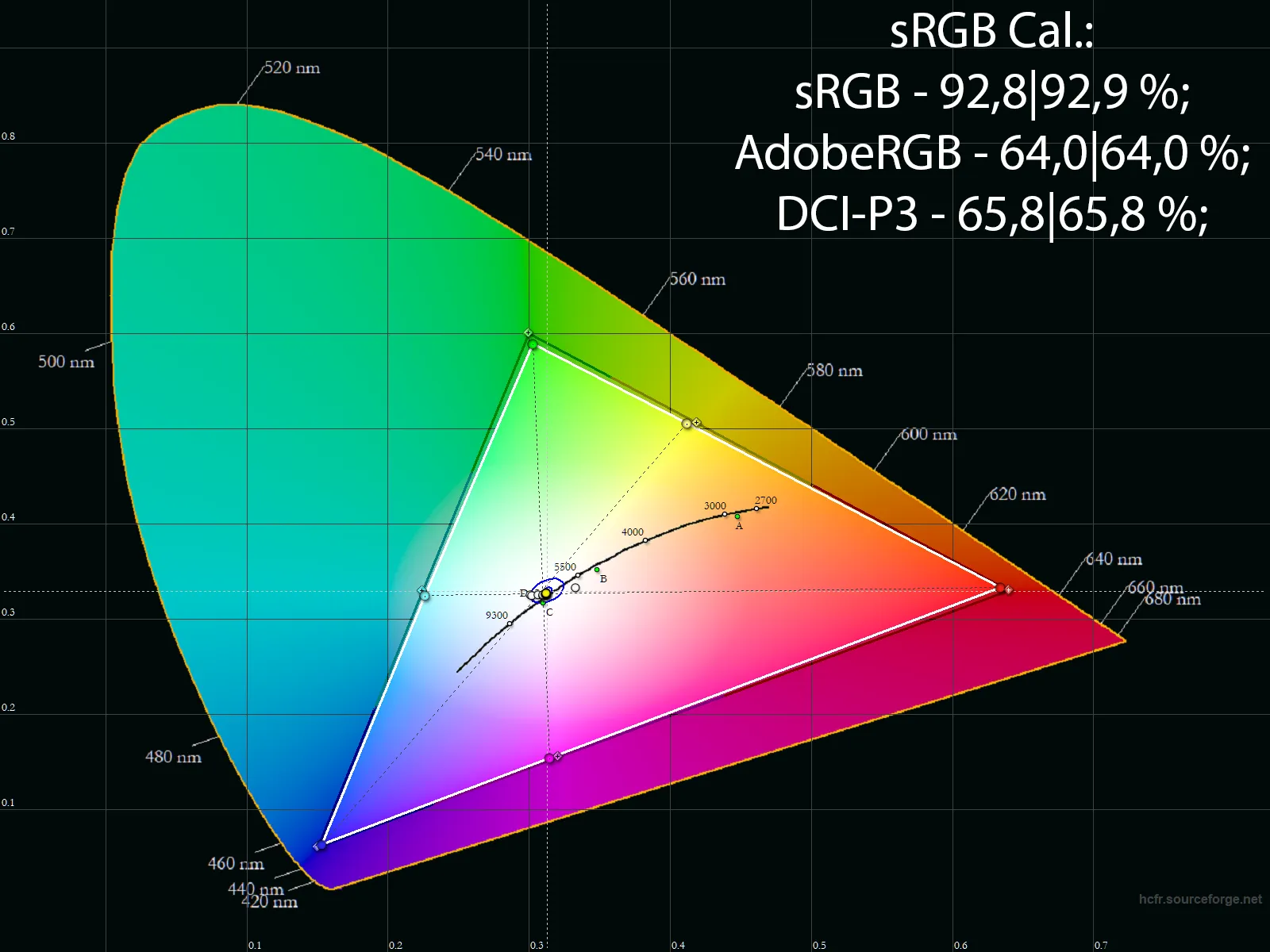
Task: Click the 5500 K point on black-body curve
Action: 578,575
